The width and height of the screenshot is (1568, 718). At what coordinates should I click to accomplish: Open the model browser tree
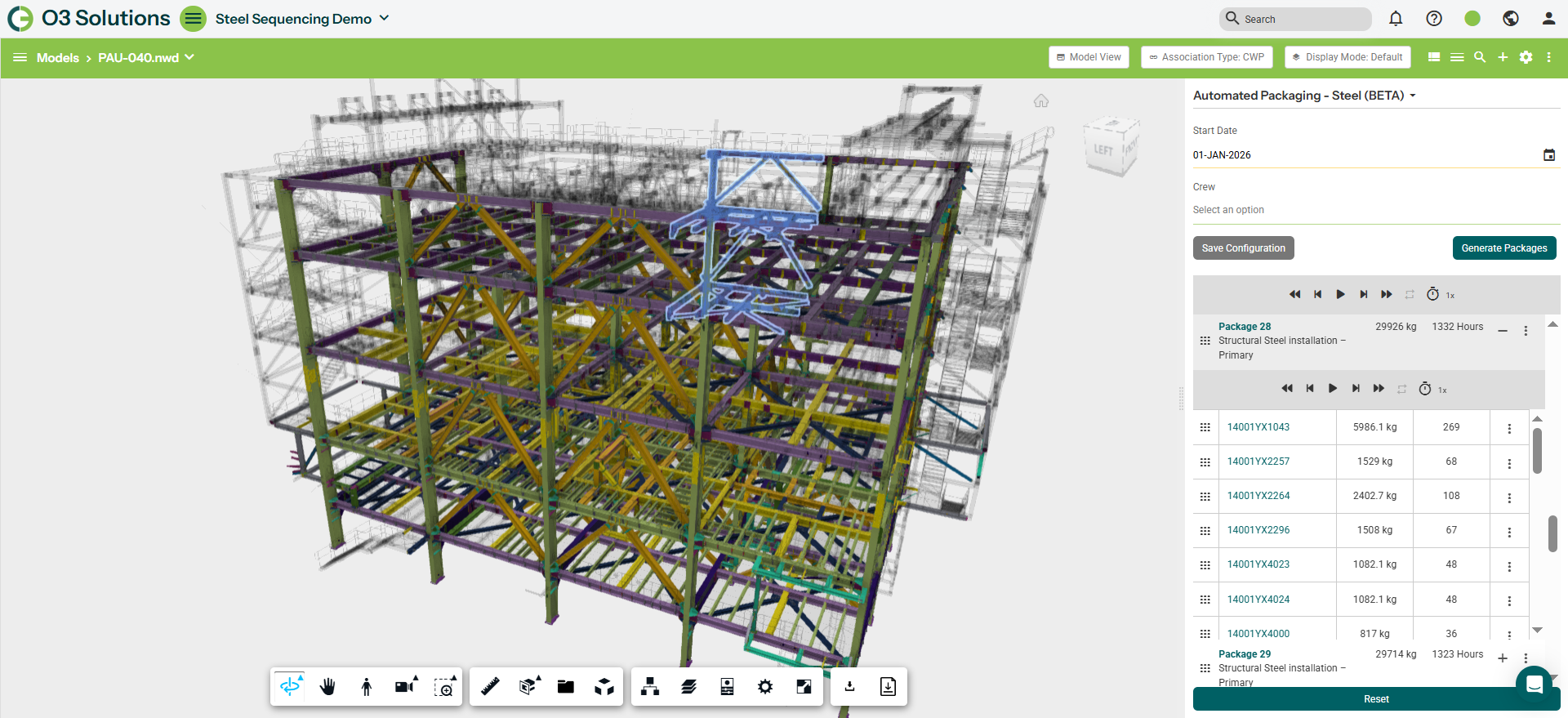(650, 687)
